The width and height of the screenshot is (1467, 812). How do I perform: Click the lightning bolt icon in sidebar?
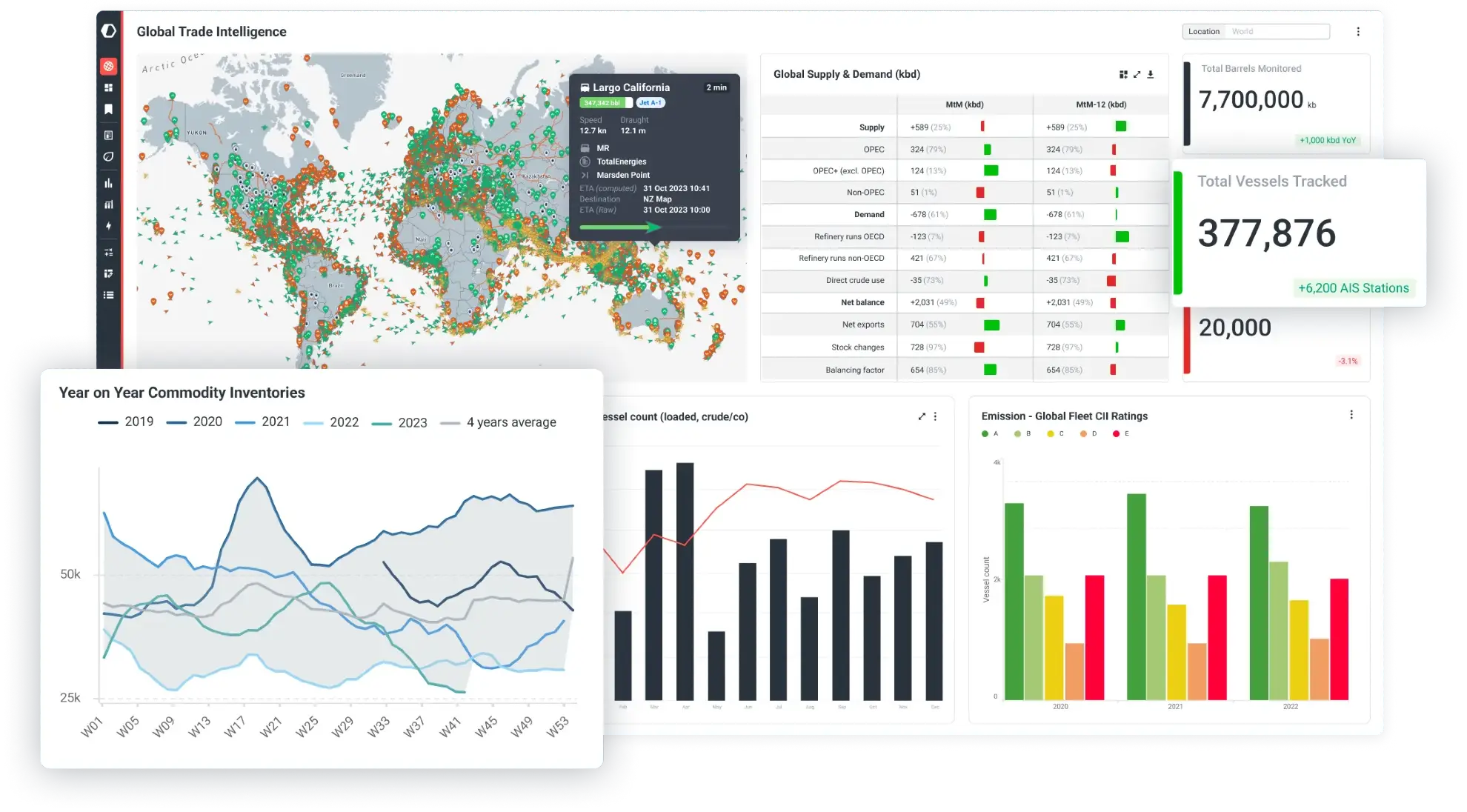click(x=109, y=226)
